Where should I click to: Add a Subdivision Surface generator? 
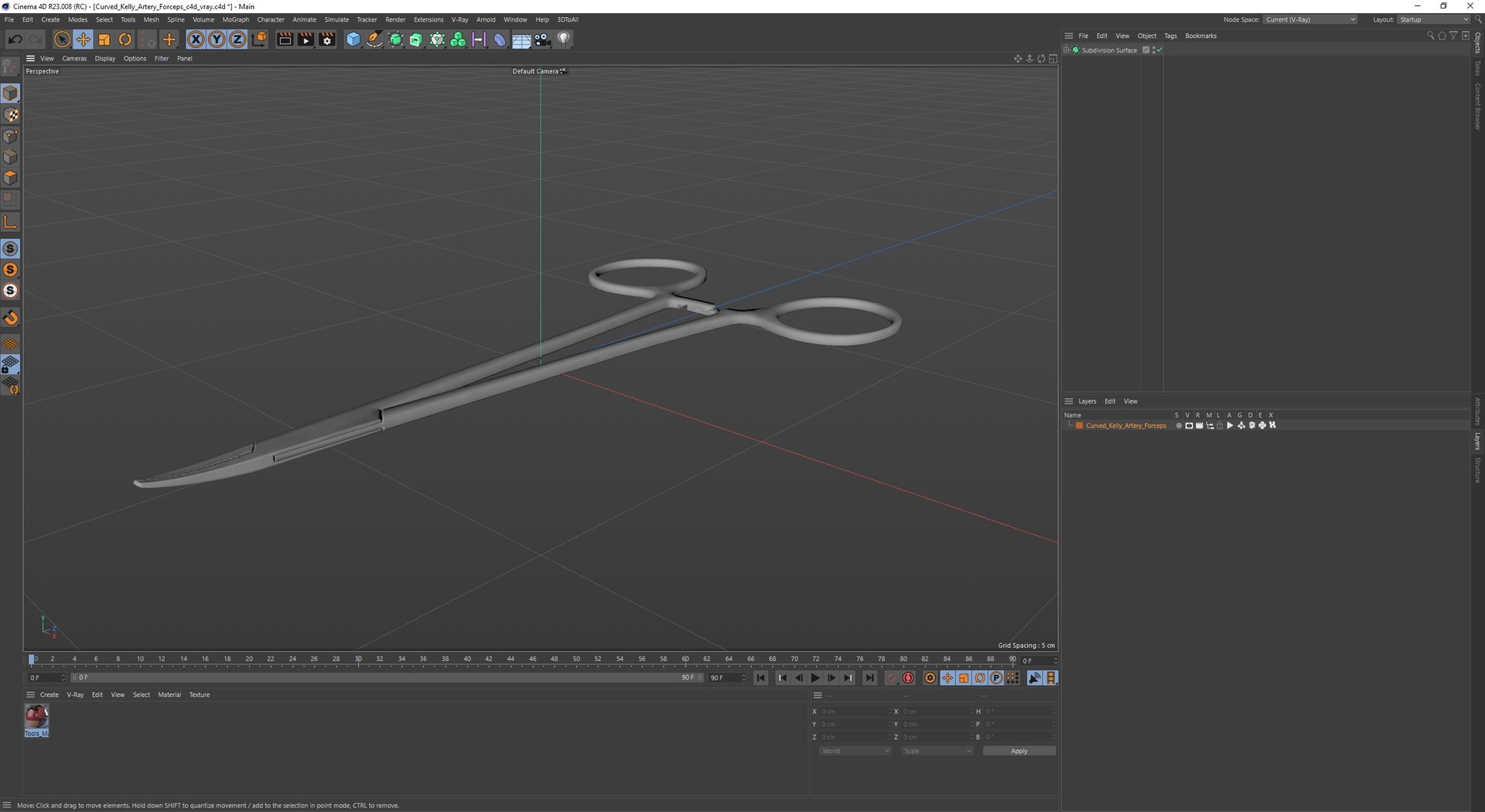(395, 39)
